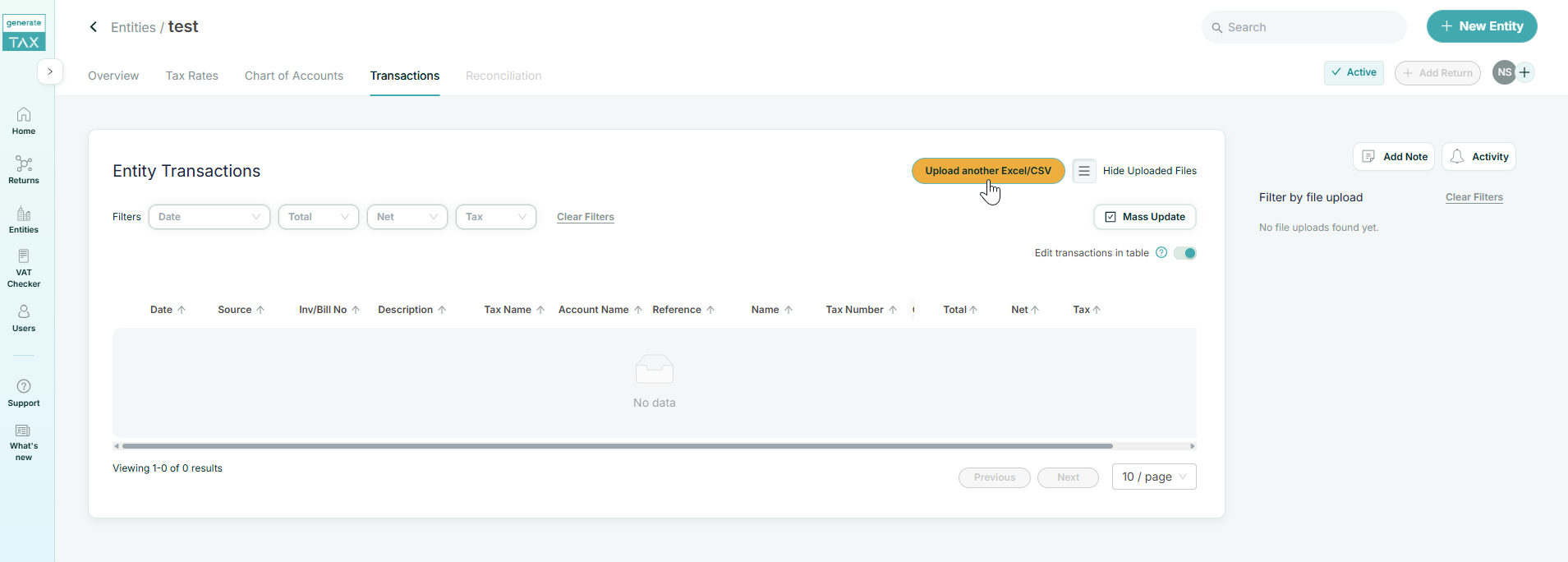Click the table's horizontal scrollbar
Viewport: 1568px width, 562px height.
tap(616, 446)
